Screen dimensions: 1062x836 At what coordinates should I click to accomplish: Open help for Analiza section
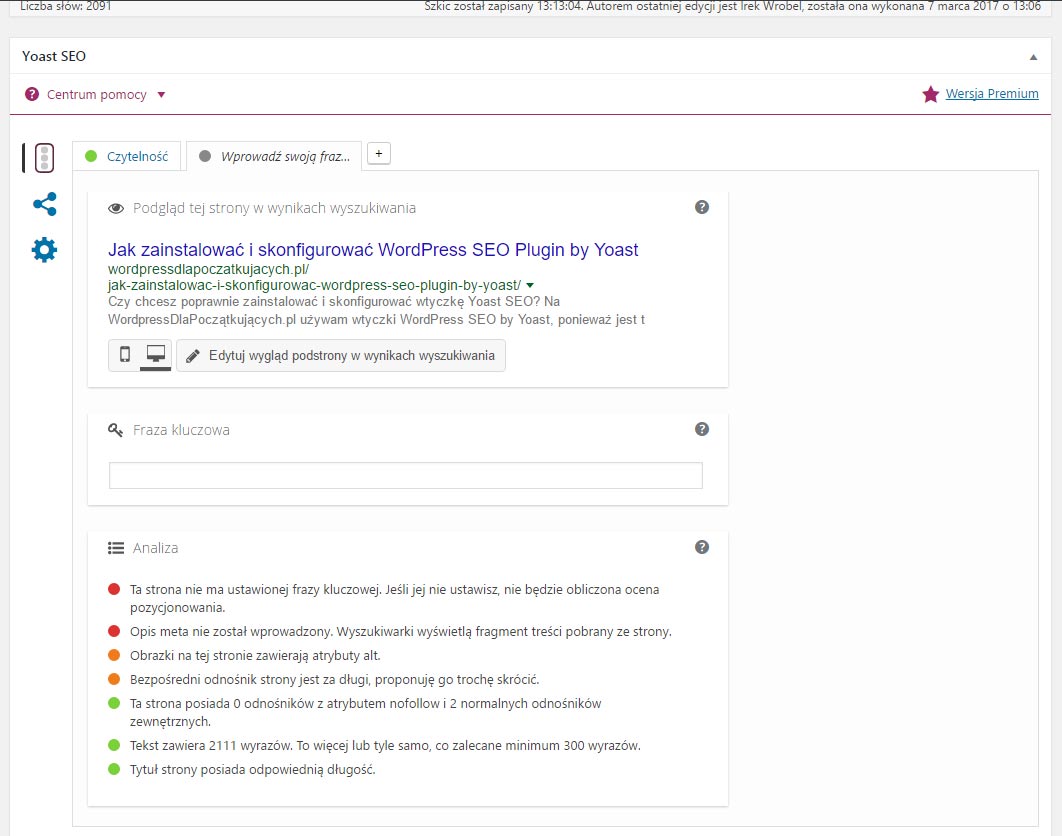coord(702,547)
